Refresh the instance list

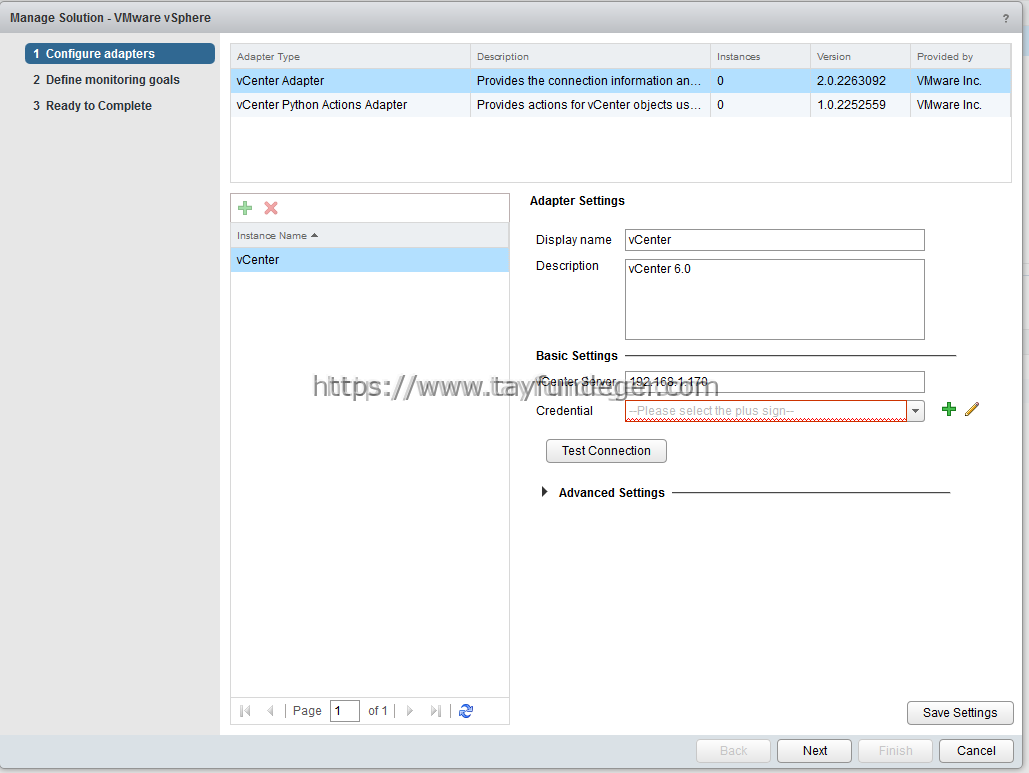(466, 711)
